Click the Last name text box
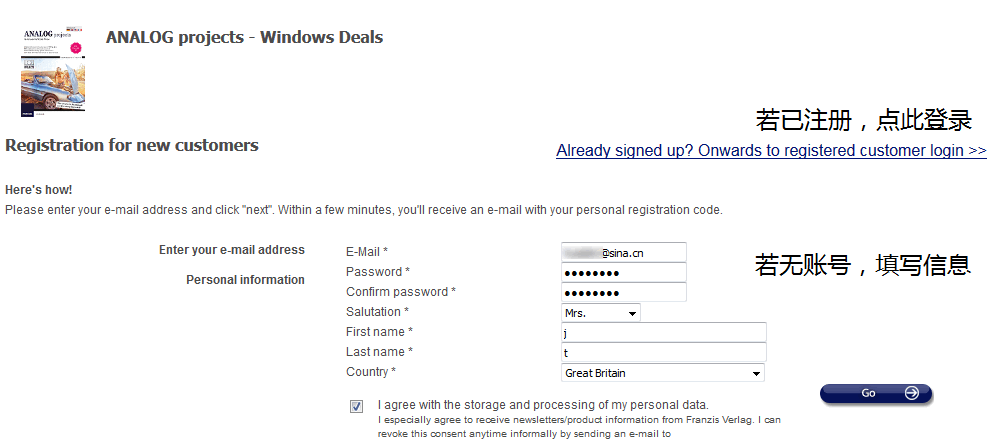Screen dimensions: 991x441 tap(664, 353)
